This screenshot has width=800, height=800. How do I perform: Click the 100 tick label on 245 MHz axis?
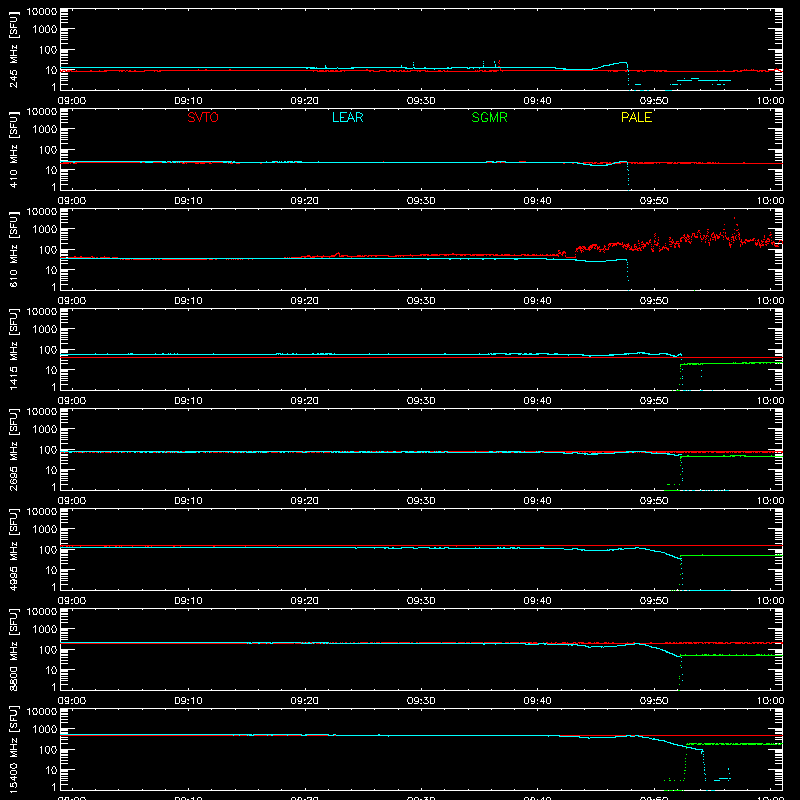(48, 49)
